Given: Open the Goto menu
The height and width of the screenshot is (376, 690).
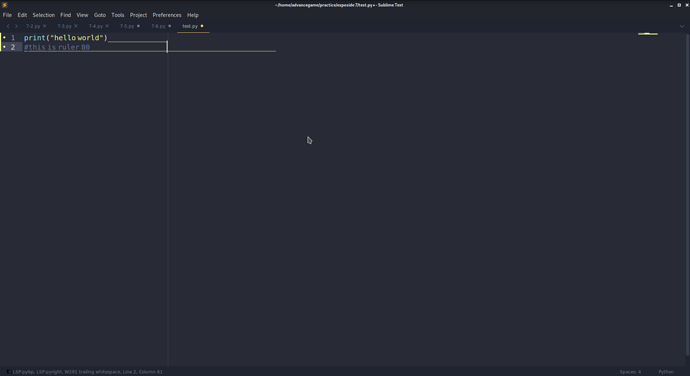Looking at the screenshot, I should 99,15.
